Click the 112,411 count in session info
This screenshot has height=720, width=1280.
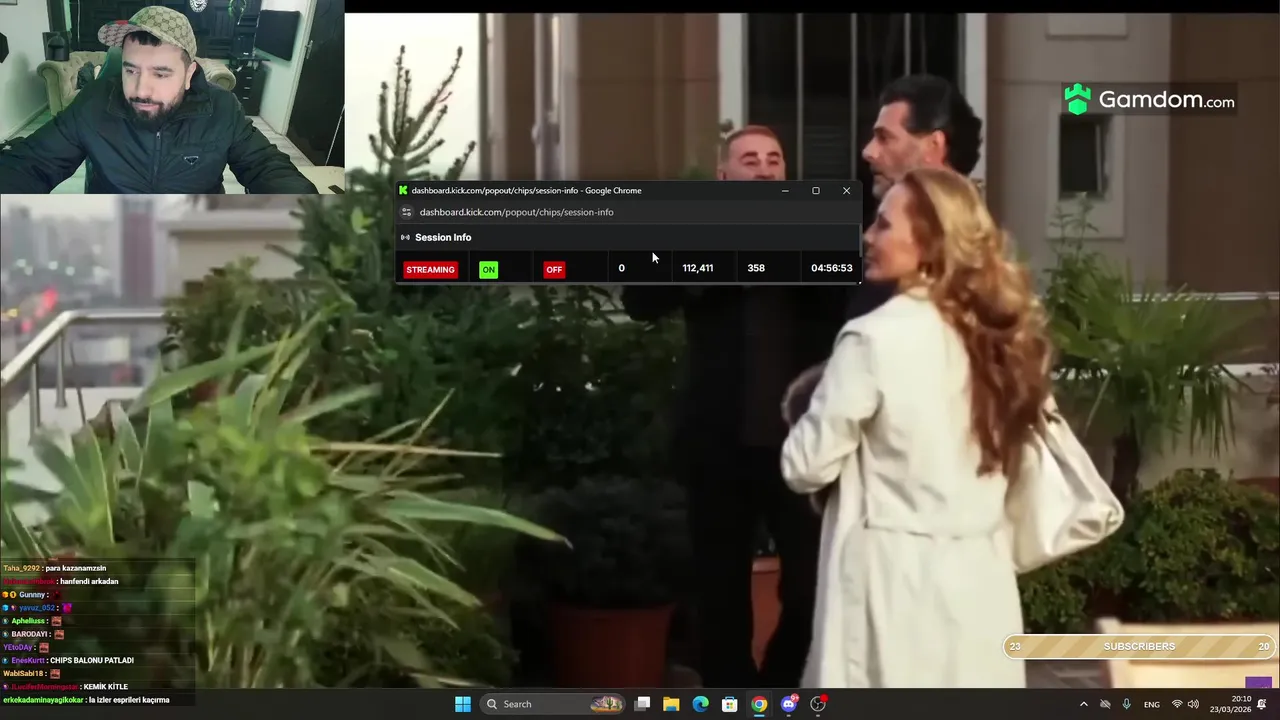click(698, 268)
